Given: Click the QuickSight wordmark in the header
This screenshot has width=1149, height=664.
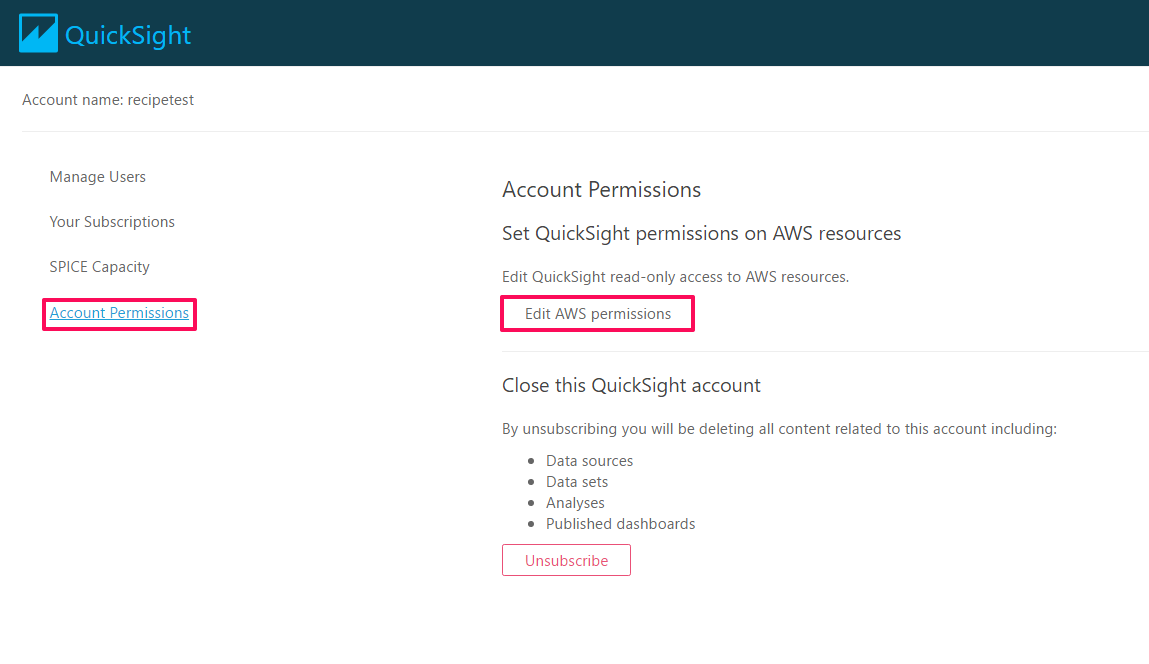Looking at the screenshot, I should point(128,35).
